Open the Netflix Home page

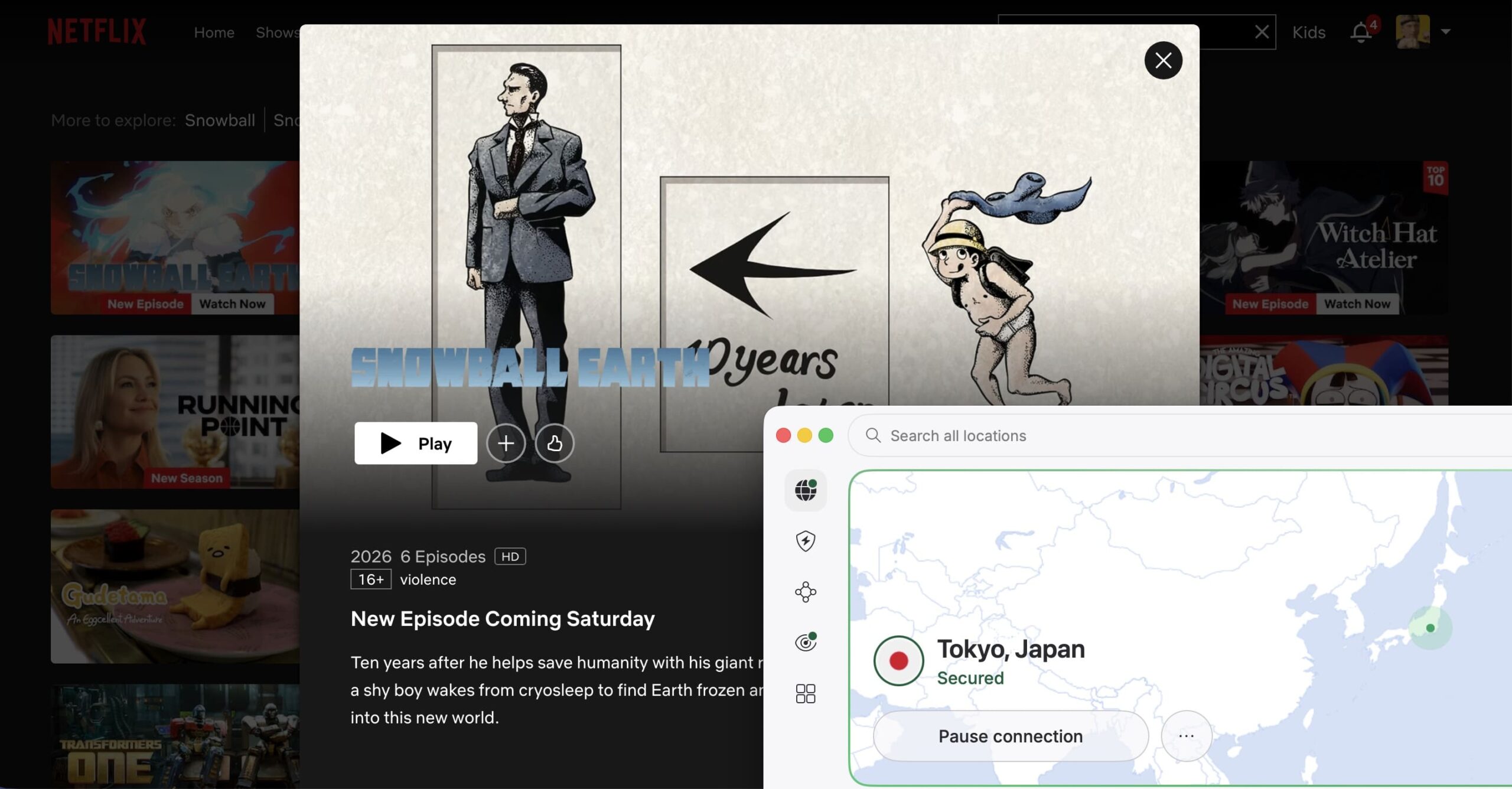(x=214, y=32)
